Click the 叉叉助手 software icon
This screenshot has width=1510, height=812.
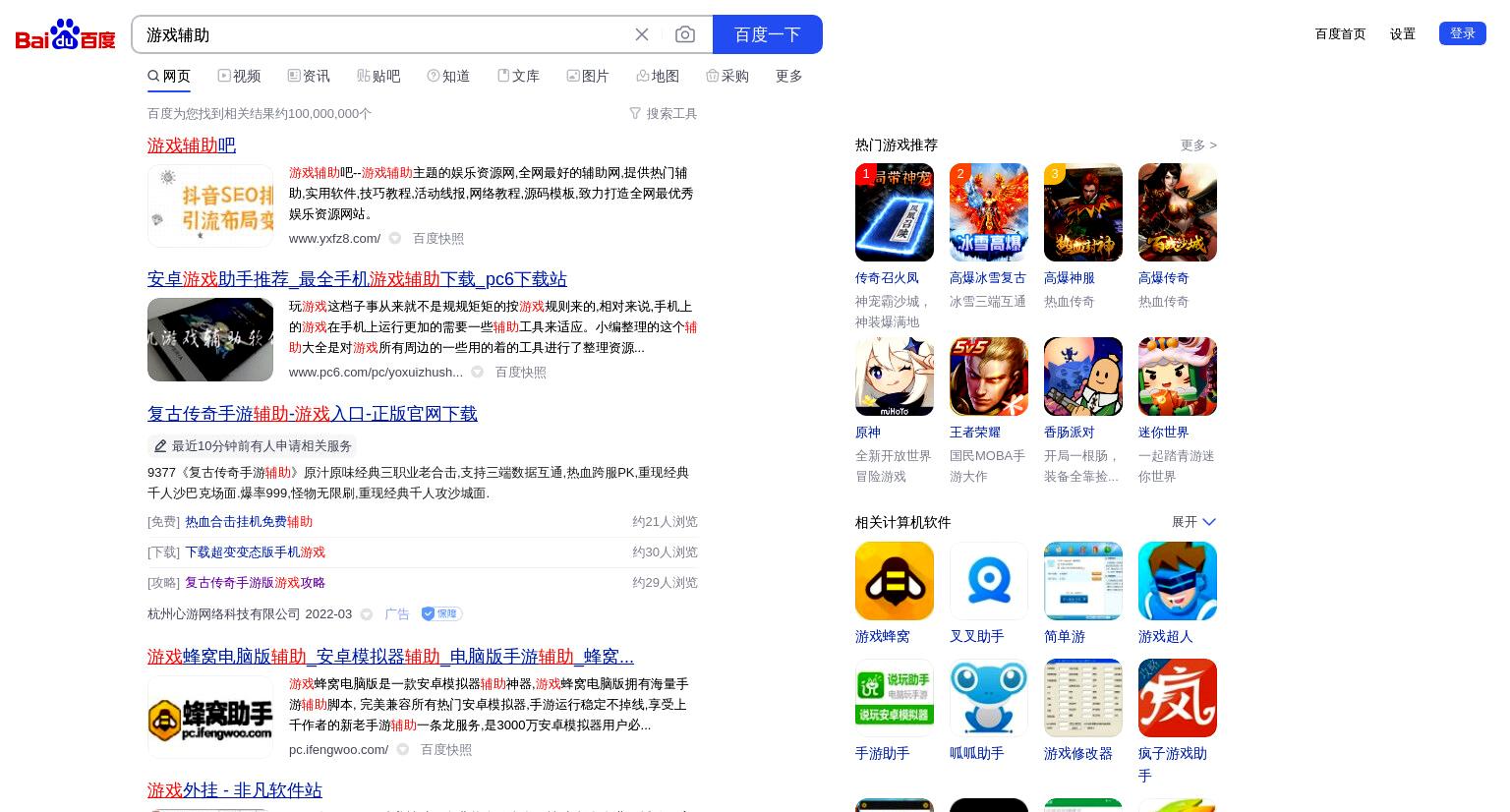pos(989,581)
